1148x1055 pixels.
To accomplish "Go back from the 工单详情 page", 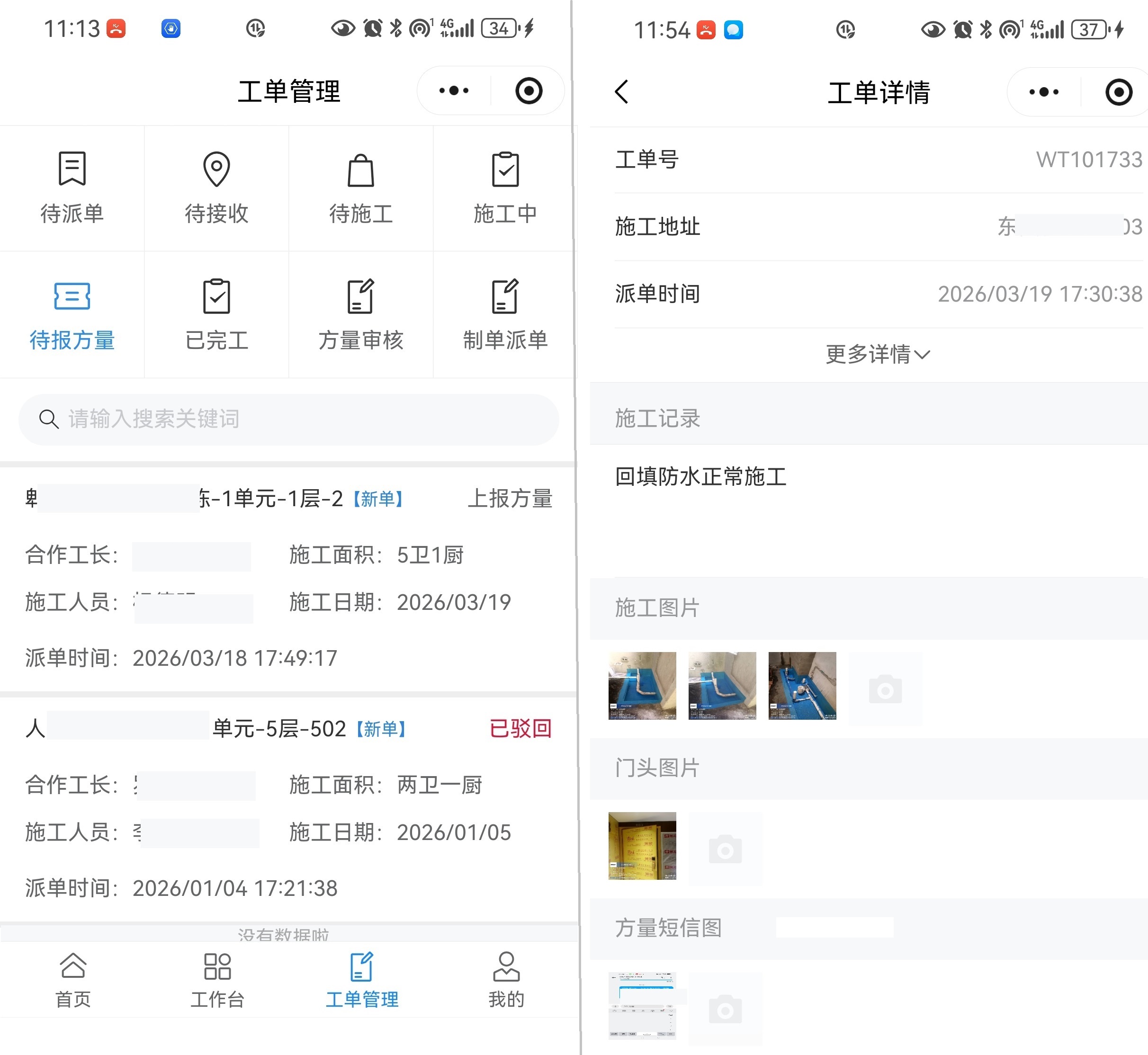I will pos(622,91).
